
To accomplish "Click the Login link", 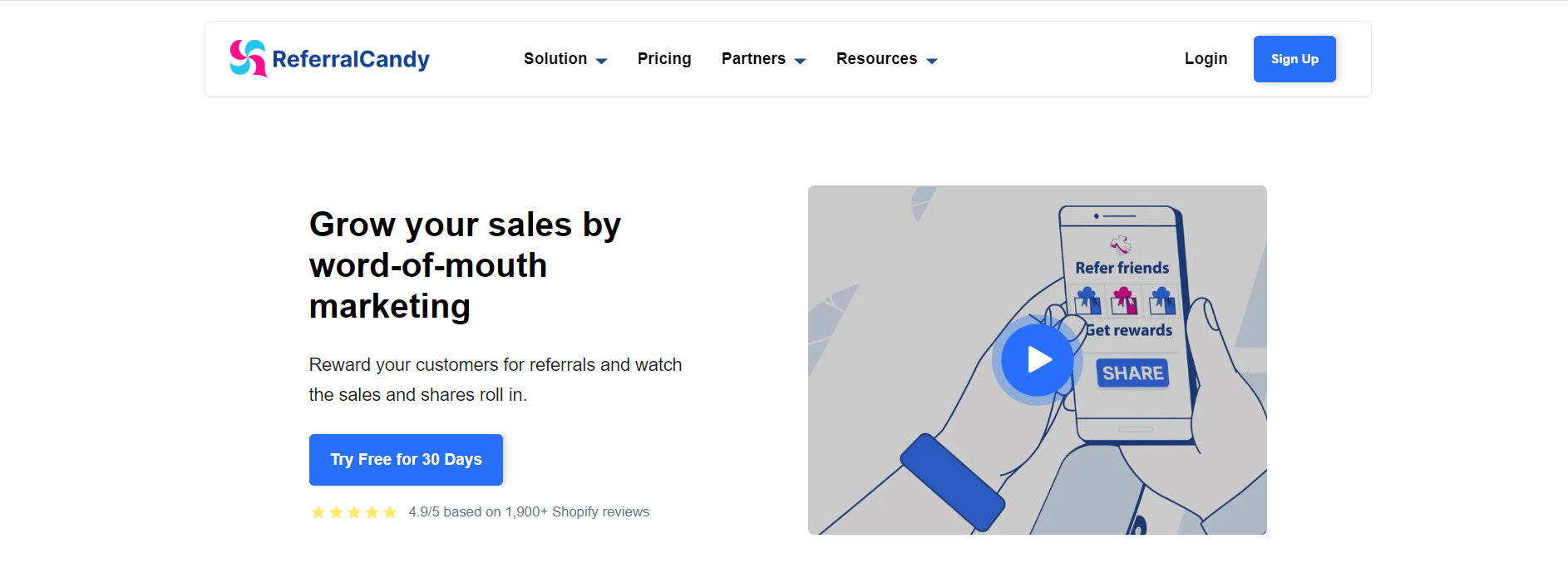I will pyautogui.click(x=1206, y=59).
